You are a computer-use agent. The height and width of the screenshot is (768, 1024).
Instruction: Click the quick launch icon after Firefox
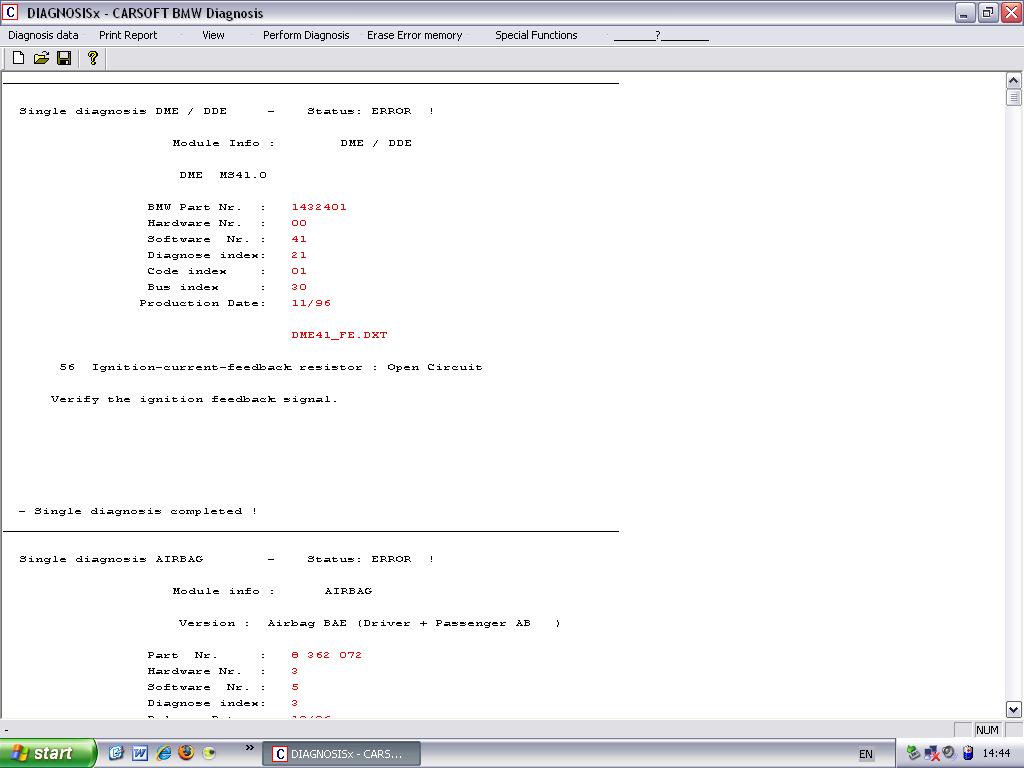point(209,753)
